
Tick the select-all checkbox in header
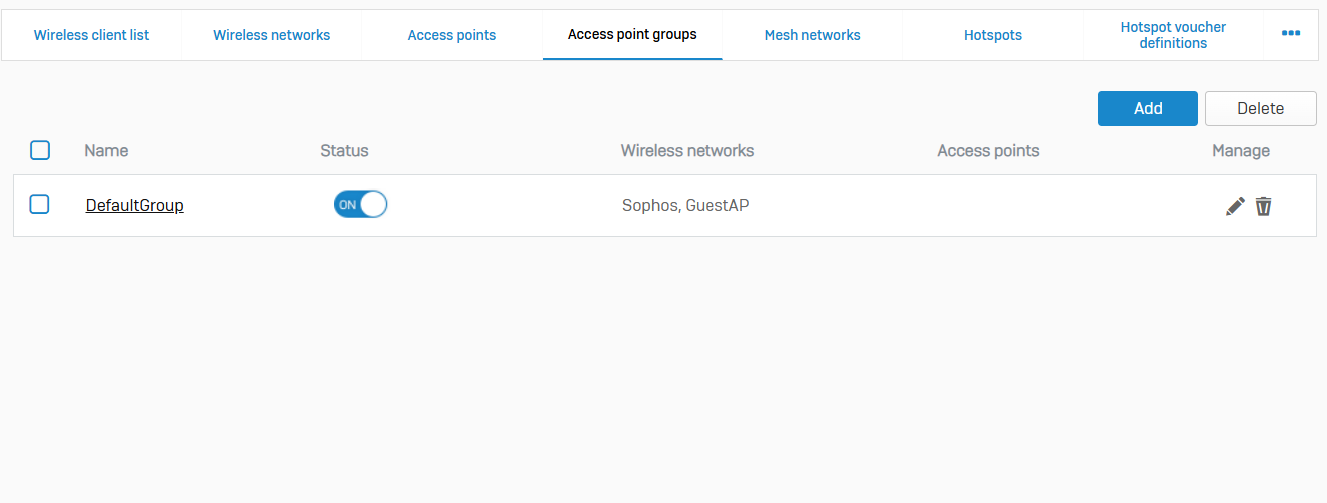[x=40, y=151]
